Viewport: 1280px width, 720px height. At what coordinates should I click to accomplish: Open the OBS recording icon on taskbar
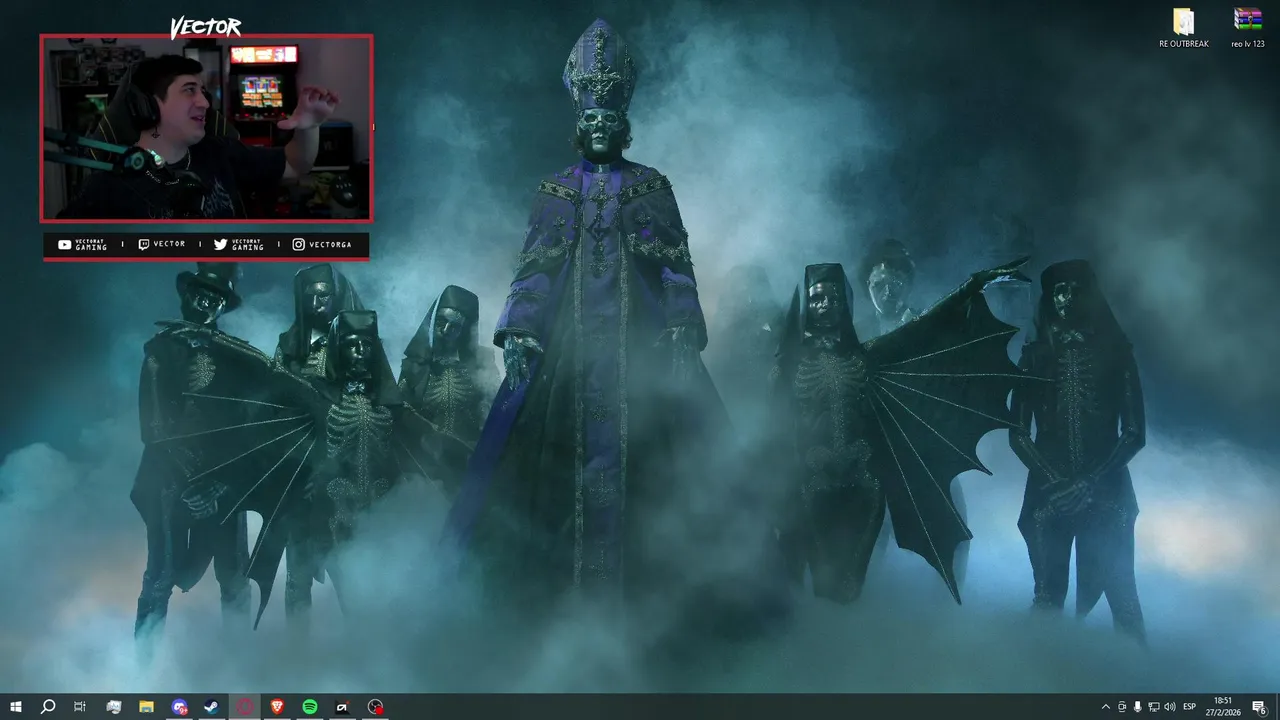click(375, 707)
